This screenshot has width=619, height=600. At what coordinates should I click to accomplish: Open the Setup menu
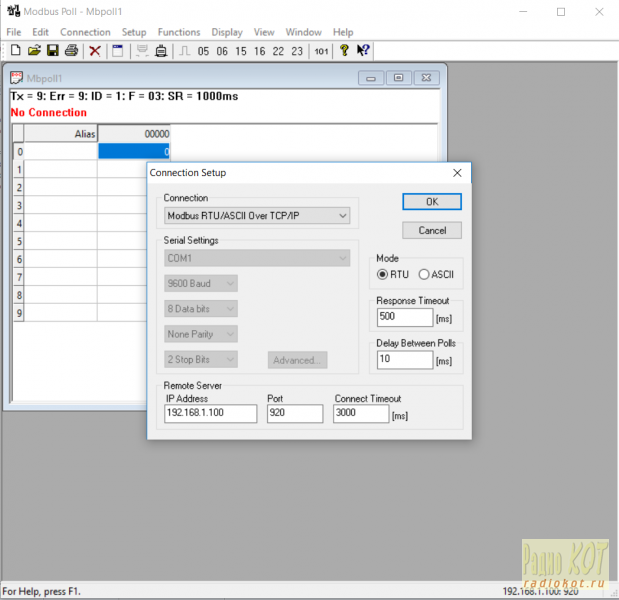point(134,32)
